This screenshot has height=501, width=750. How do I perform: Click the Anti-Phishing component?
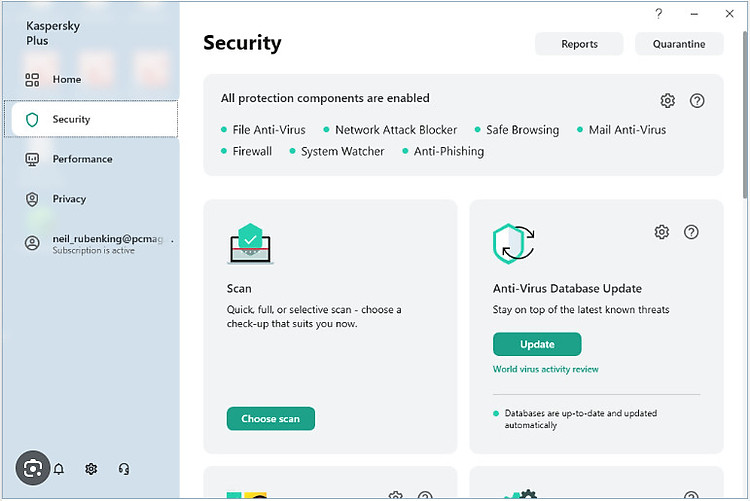[443, 151]
